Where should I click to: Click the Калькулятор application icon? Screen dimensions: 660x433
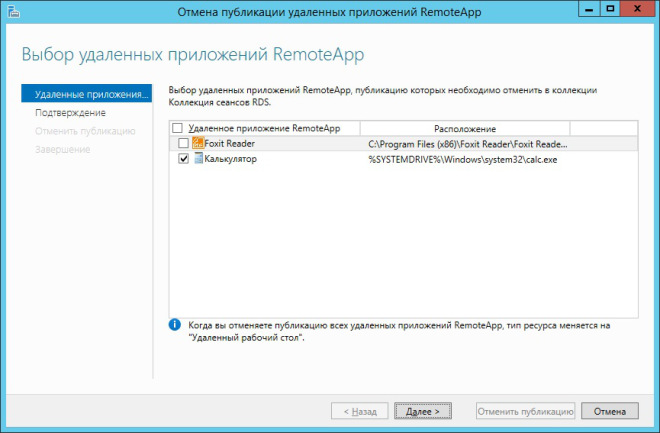coord(197,159)
